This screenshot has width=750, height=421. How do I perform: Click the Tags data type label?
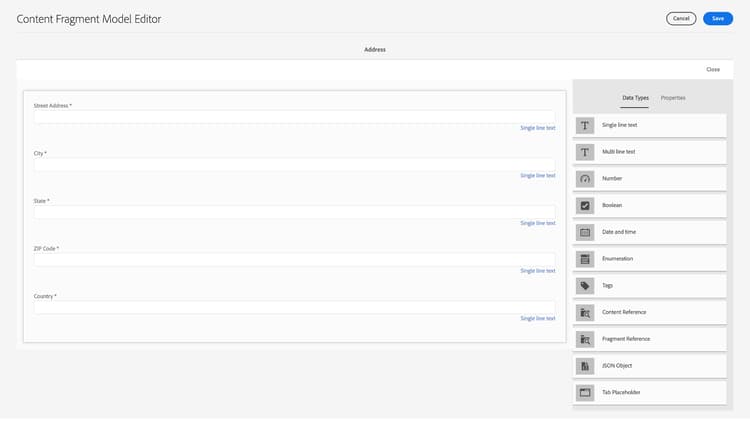pos(607,286)
